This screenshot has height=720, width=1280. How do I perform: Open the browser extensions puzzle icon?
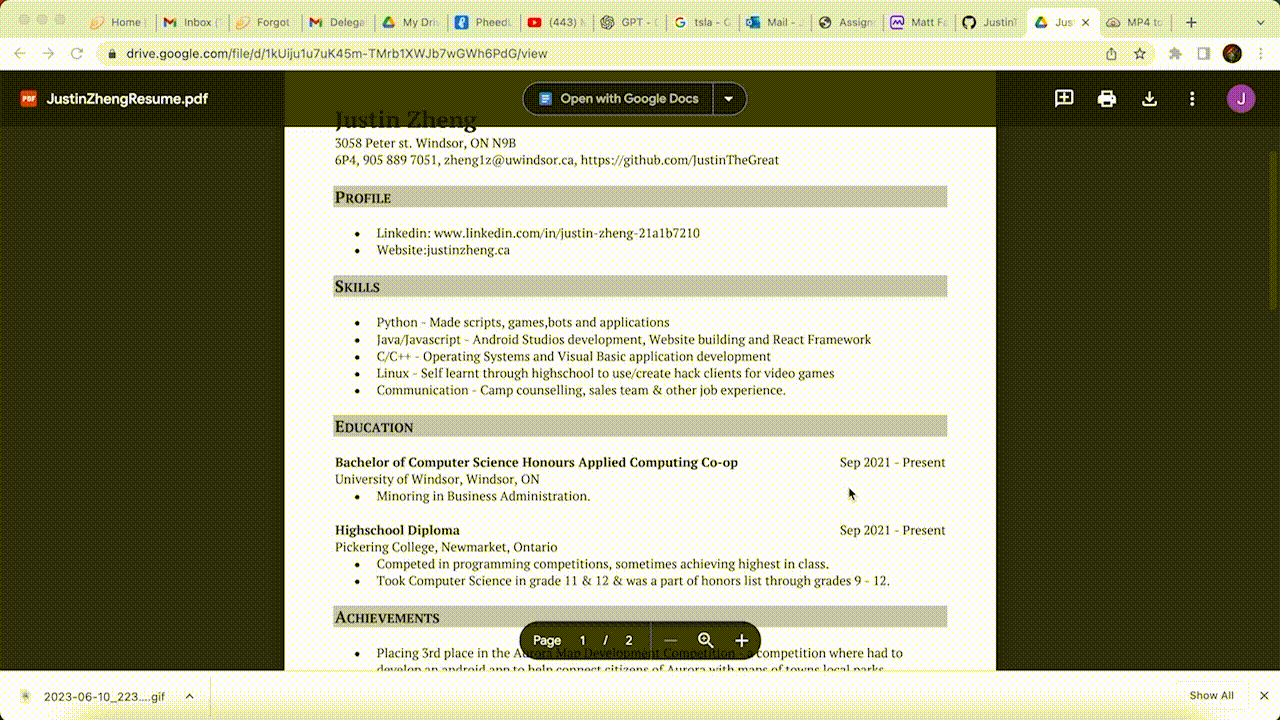point(1175,54)
